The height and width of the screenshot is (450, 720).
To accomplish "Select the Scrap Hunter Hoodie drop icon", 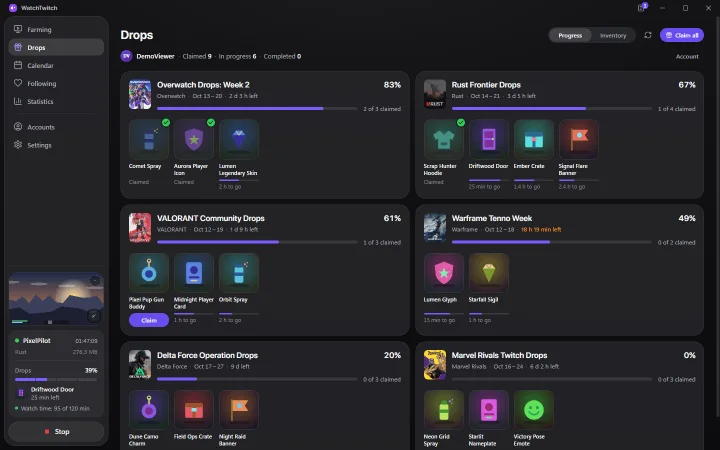I will (x=444, y=140).
